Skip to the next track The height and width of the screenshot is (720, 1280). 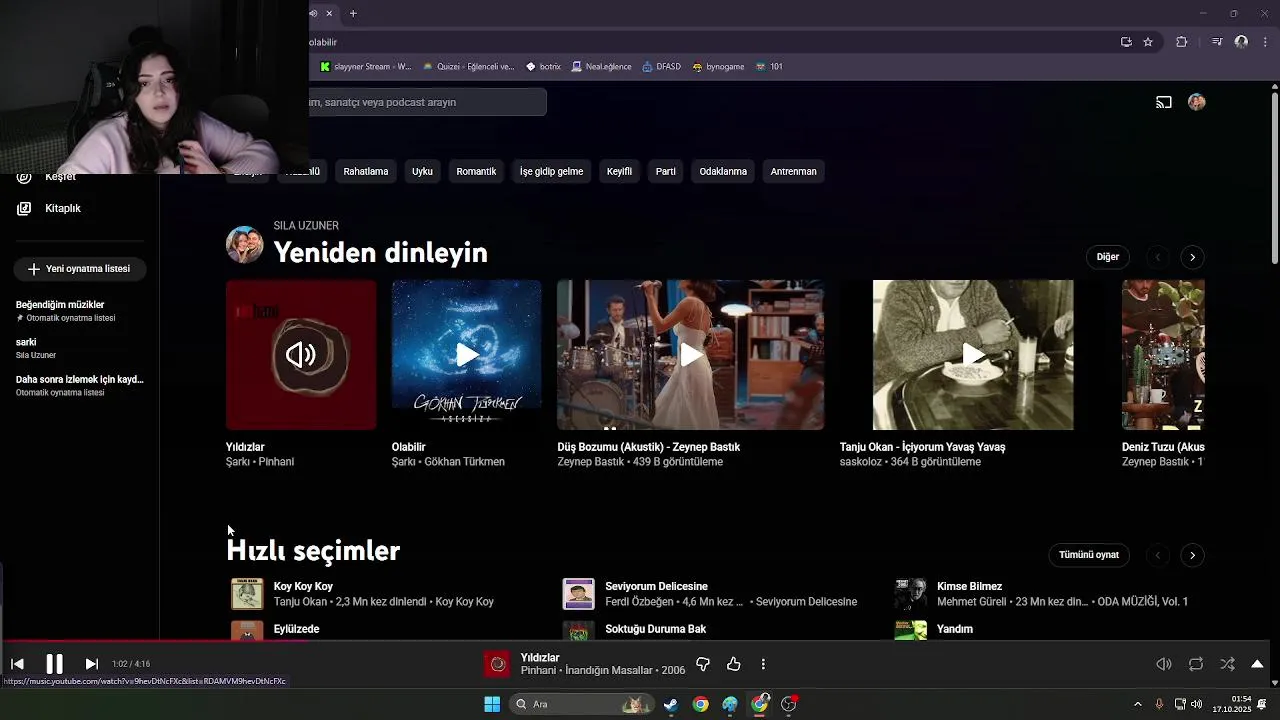tap(91, 664)
